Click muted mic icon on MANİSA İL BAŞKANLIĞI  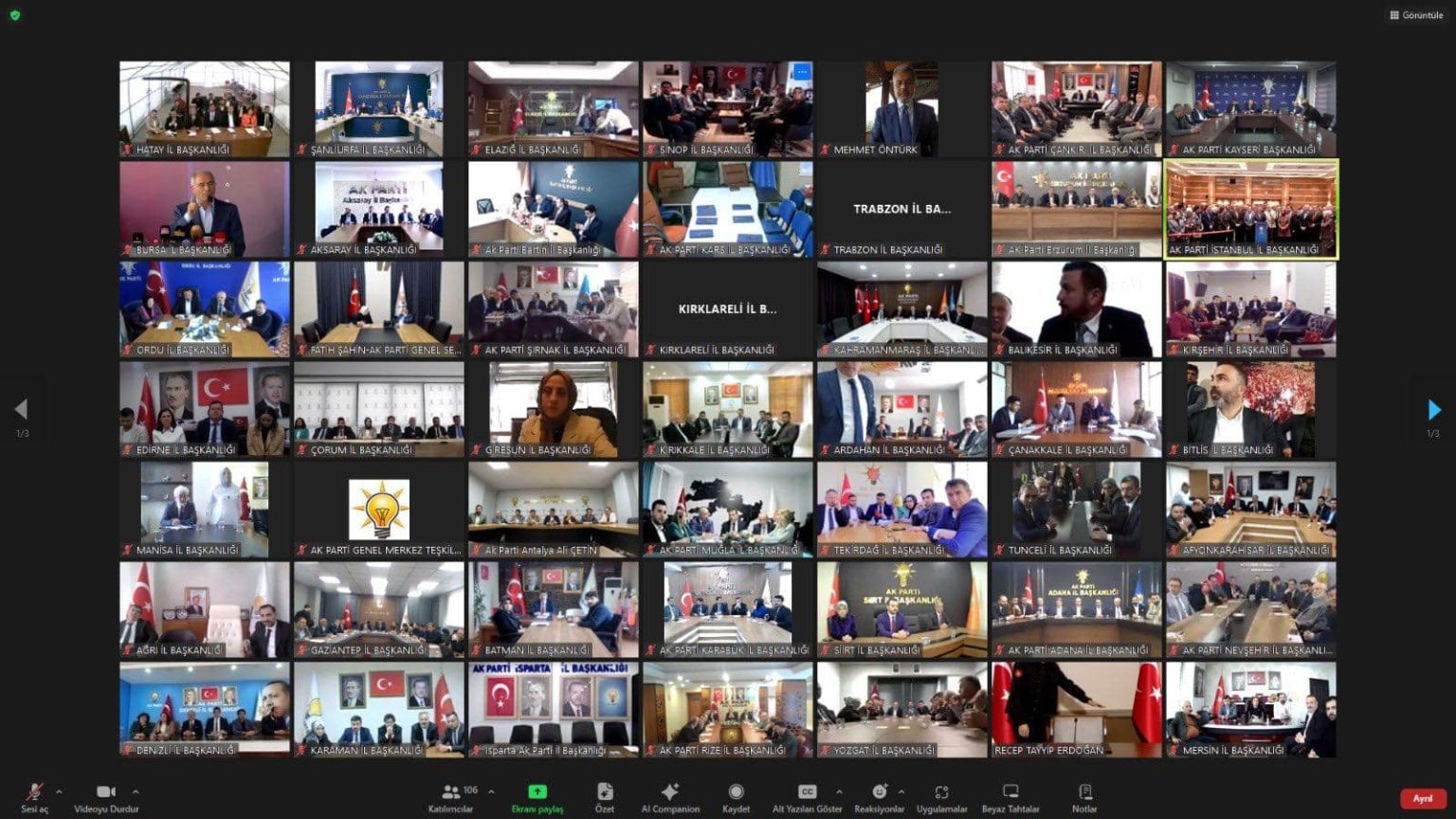[128, 550]
